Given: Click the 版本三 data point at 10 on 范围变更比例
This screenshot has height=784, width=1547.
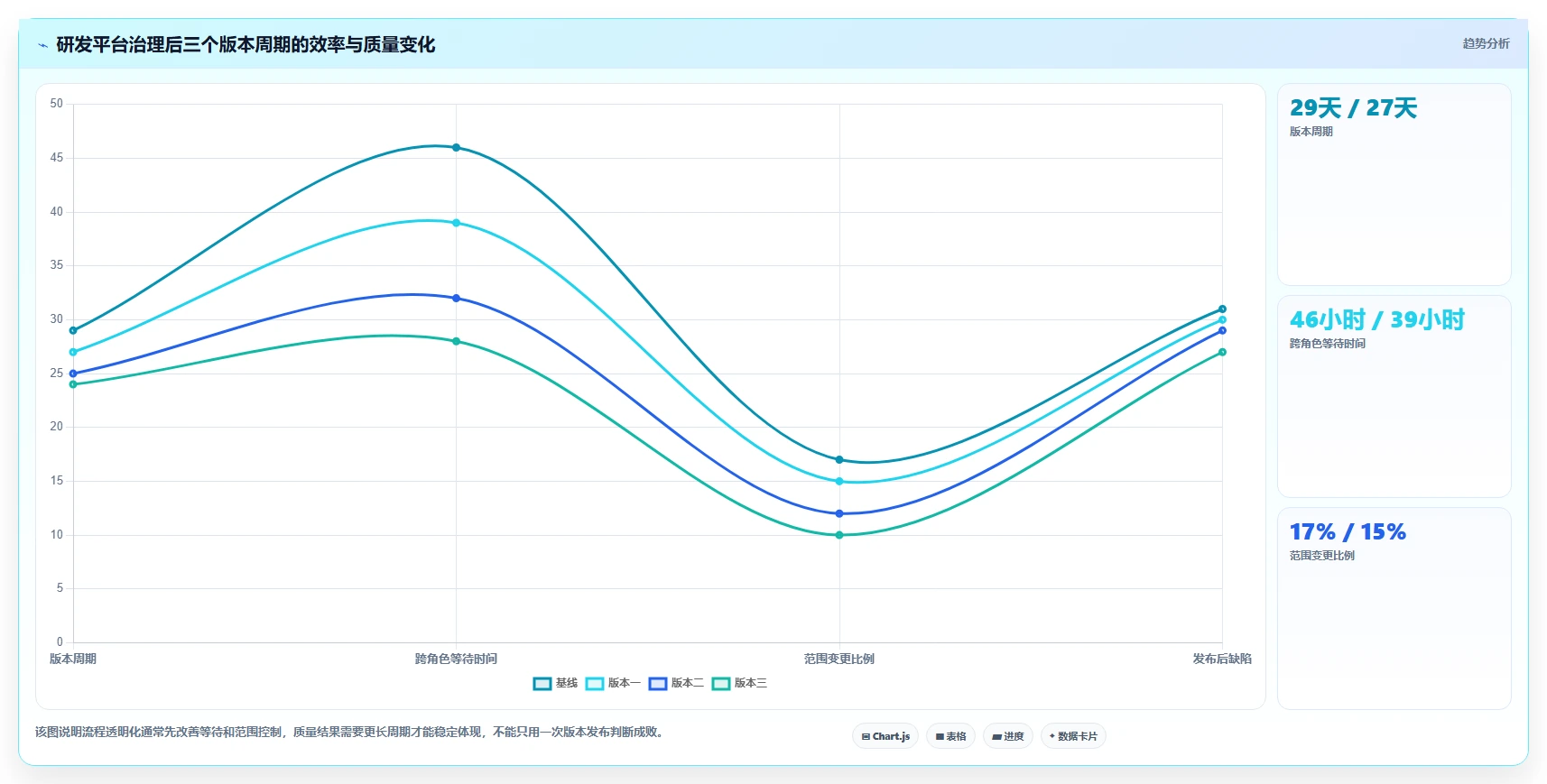Looking at the screenshot, I should 839,535.
